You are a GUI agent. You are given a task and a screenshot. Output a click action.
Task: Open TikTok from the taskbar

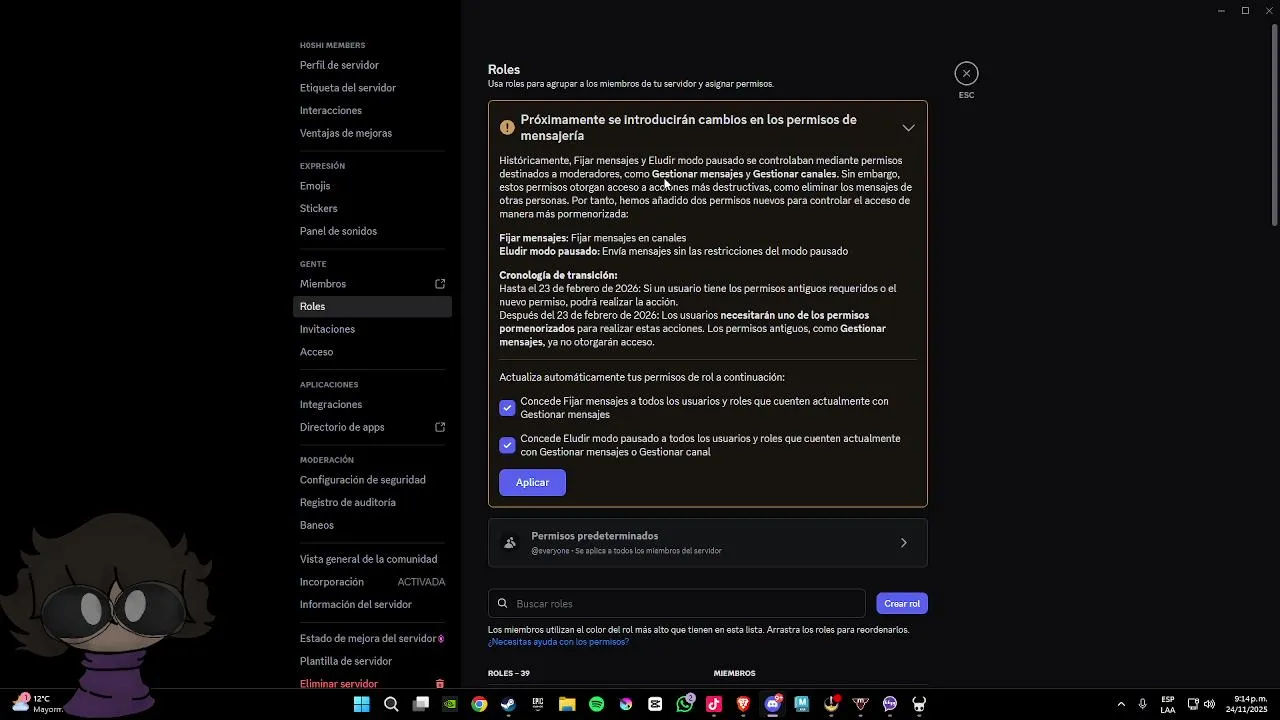[714, 704]
